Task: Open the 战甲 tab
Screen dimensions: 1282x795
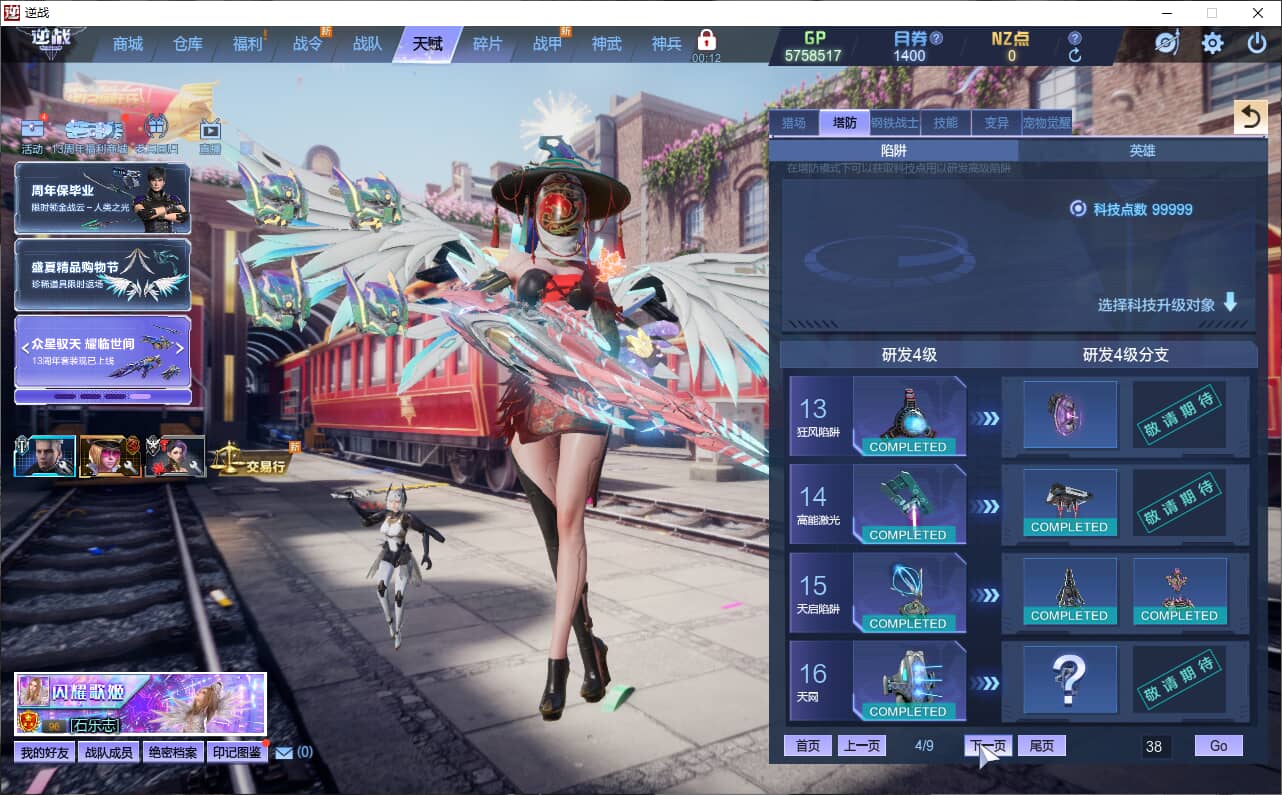Action: point(547,44)
